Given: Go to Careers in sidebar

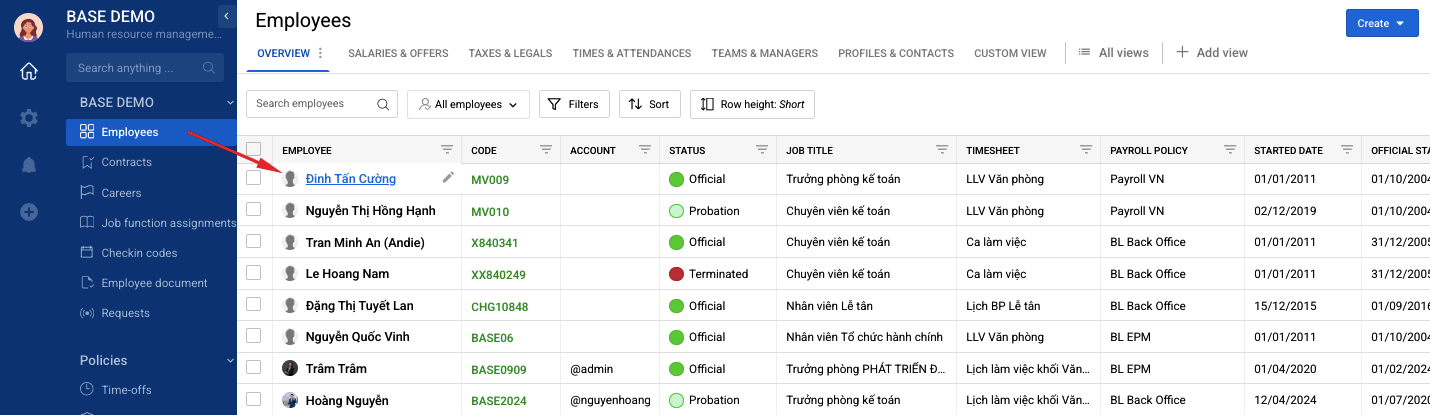Looking at the screenshot, I should point(121,193).
